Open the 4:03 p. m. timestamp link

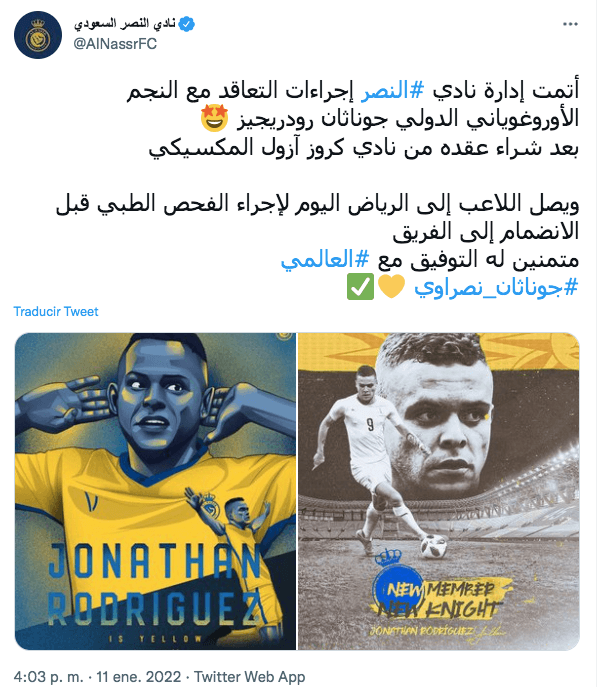[48, 676]
